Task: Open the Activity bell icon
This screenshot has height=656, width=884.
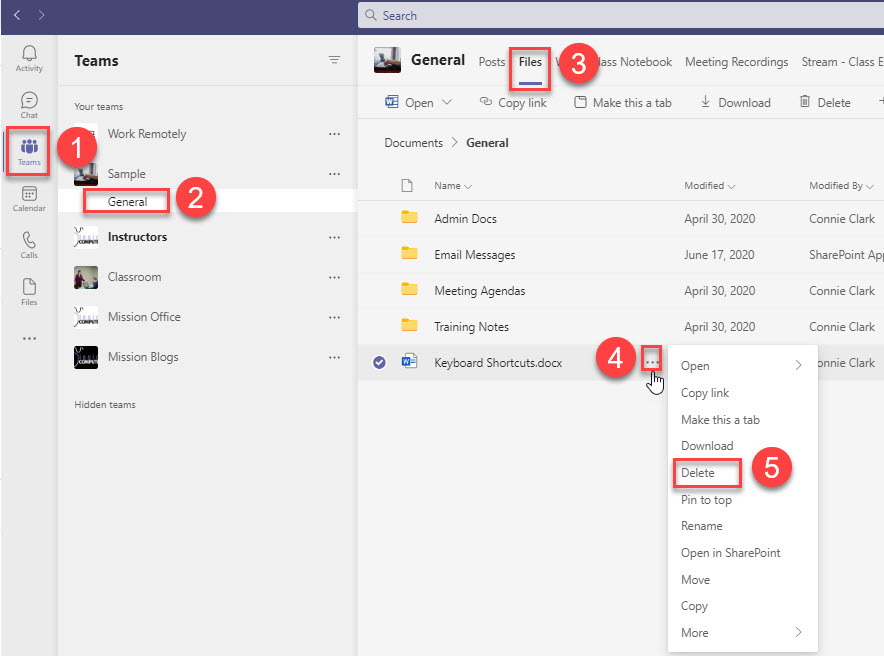Action: pyautogui.click(x=29, y=58)
